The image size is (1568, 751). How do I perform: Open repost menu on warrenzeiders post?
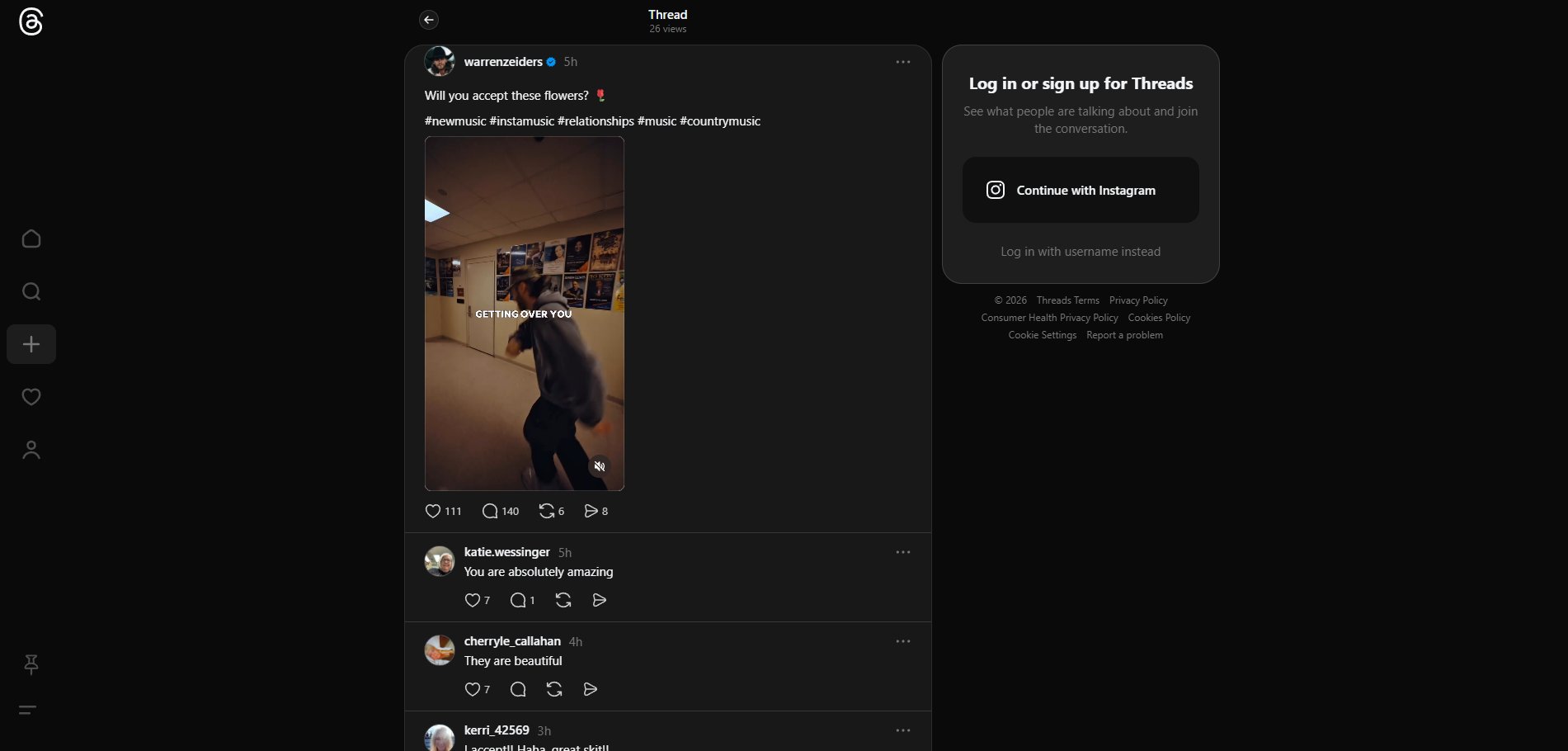546,511
